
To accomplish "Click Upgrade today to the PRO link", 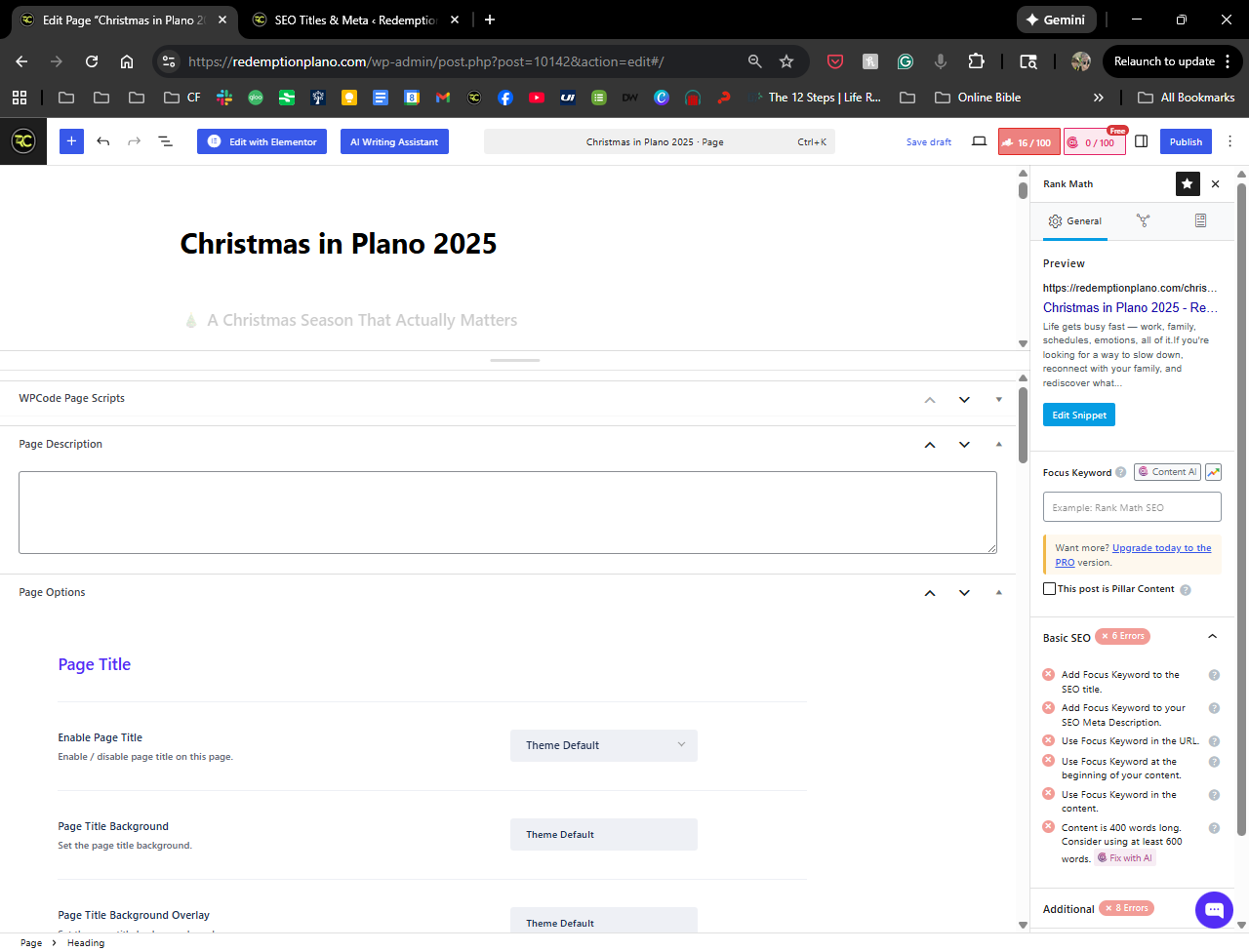I will pos(1161,548).
